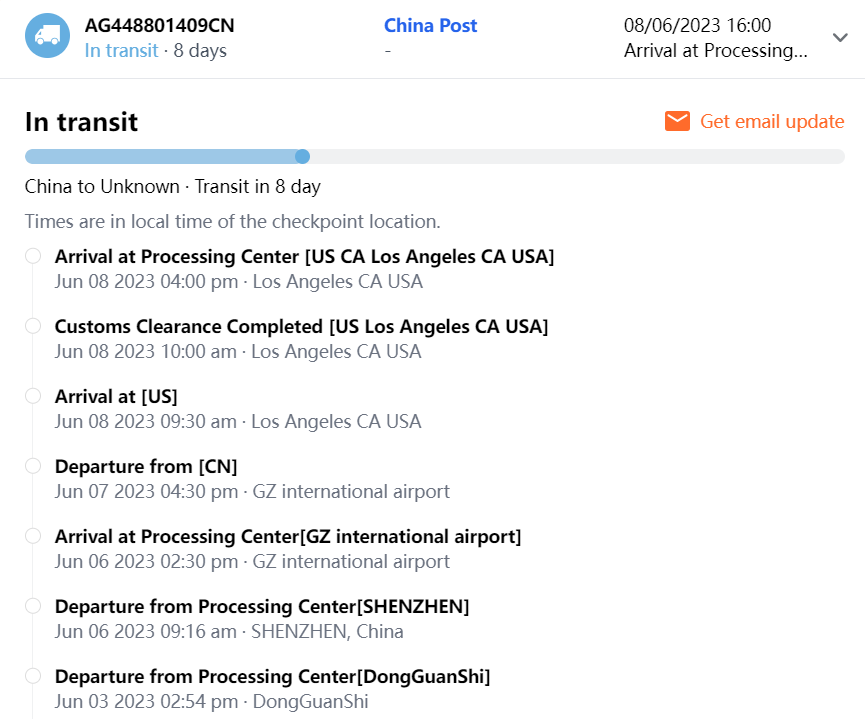This screenshot has height=719, width=865.
Task: Click the Arrival at [US] checkpoint marker
Action: click(x=33, y=396)
